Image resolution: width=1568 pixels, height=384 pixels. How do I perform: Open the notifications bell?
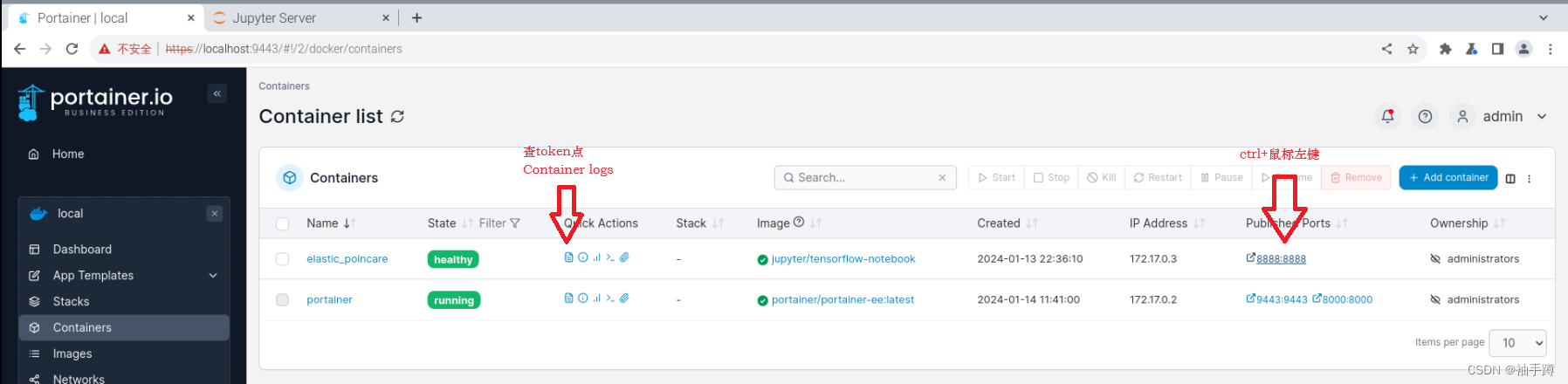[1387, 116]
